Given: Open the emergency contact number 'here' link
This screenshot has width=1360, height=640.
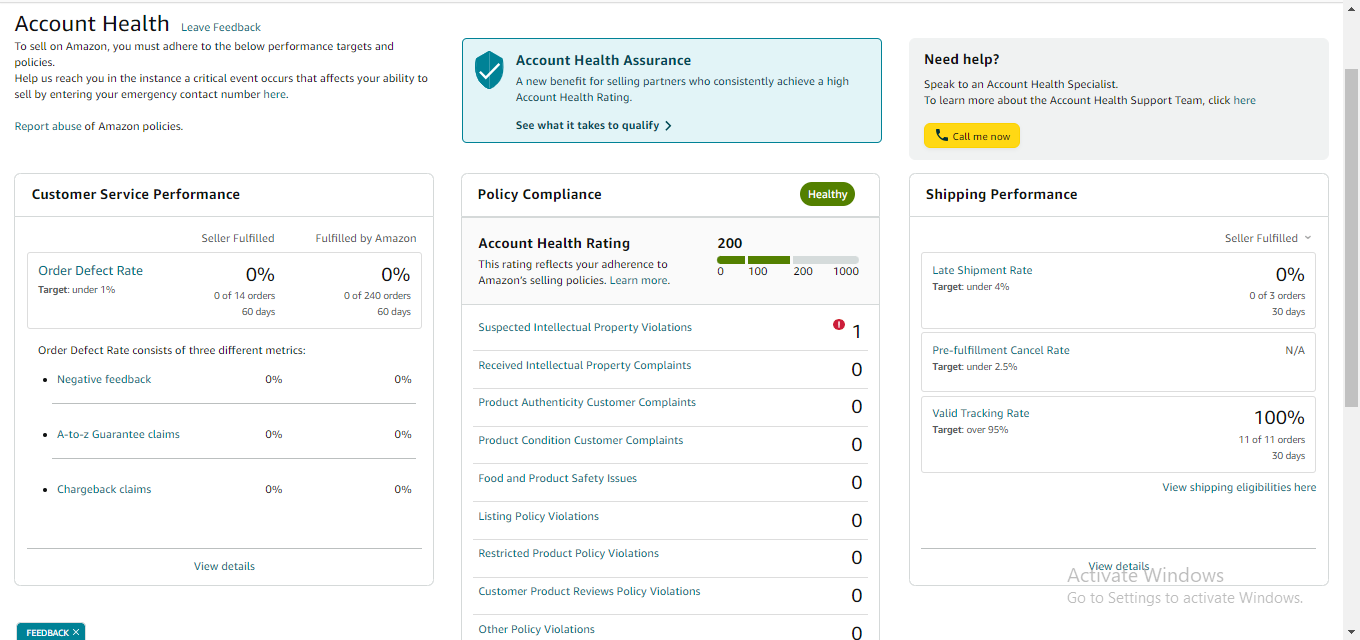Looking at the screenshot, I should [274, 95].
